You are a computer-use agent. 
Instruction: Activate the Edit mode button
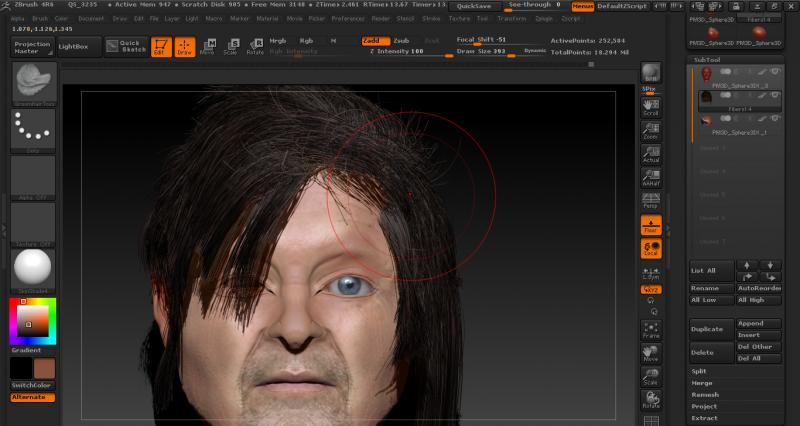[x=160, y=46]
